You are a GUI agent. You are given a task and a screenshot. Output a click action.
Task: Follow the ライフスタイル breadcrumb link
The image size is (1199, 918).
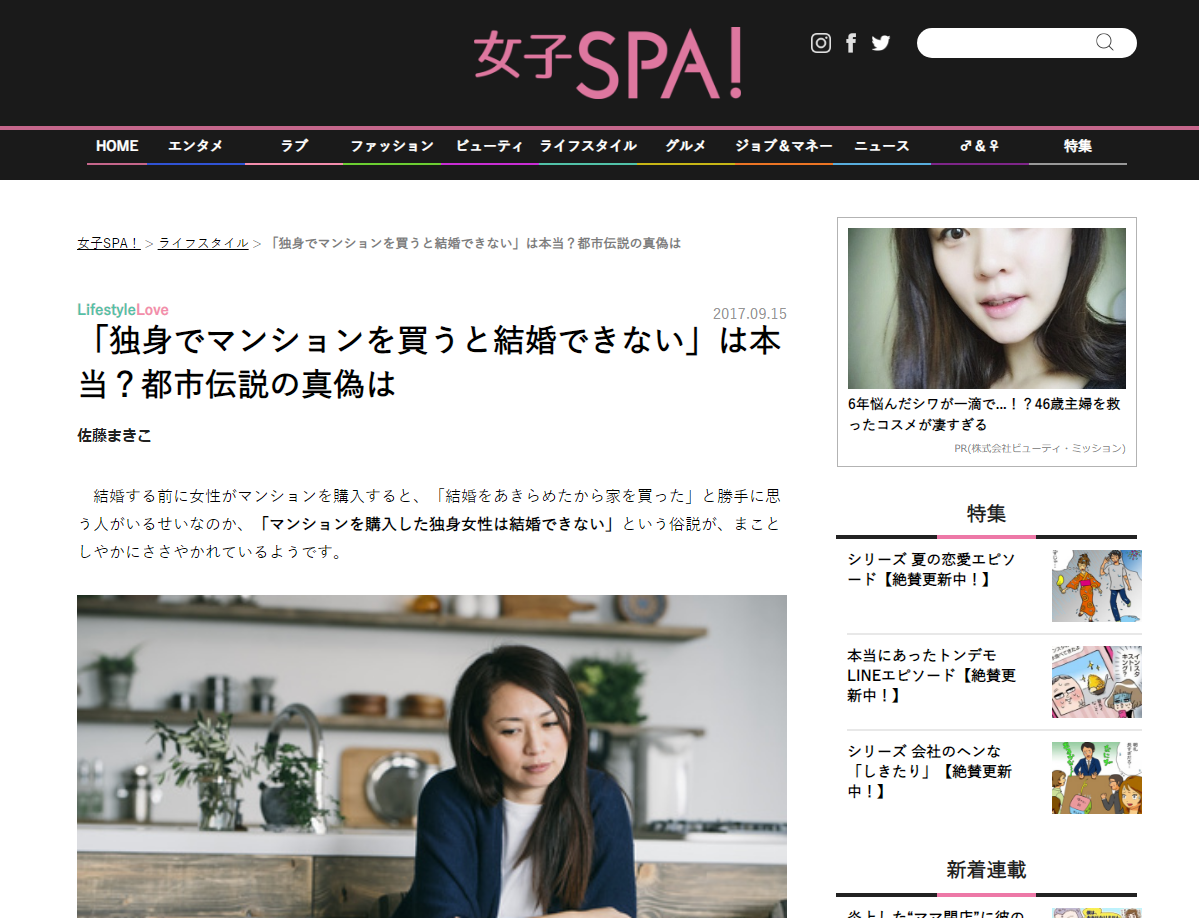203,243
